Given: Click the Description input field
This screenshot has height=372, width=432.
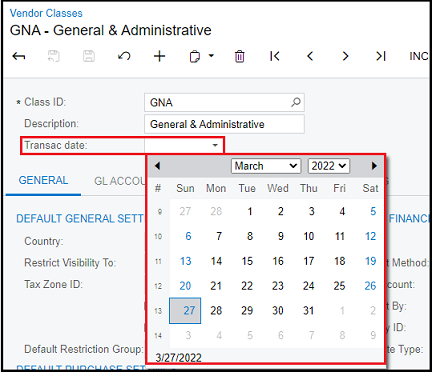Looking at the screenshot, I should coord(224,124).
